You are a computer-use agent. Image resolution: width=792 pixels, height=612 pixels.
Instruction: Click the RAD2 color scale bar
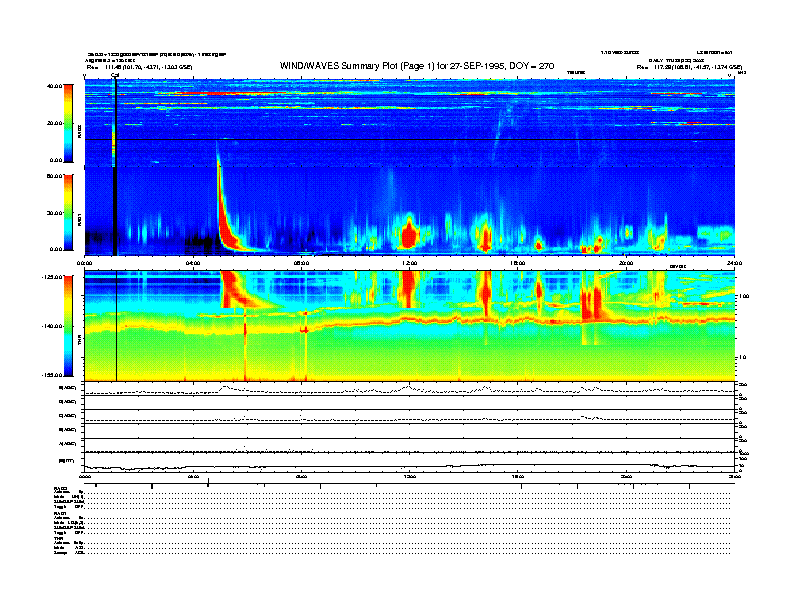click(68, 123)
